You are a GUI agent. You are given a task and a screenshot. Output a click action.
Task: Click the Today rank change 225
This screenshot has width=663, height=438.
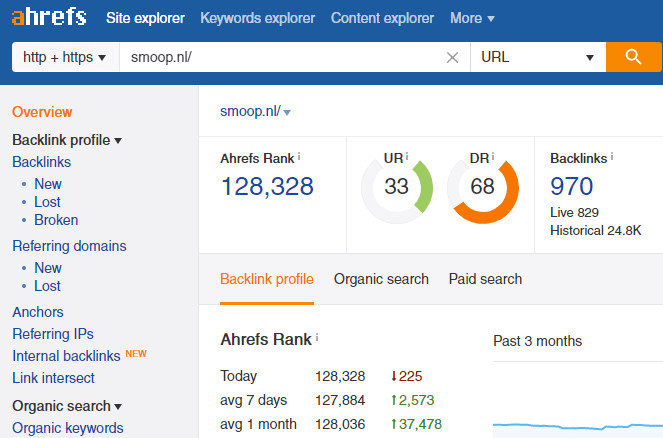(406, 376)
